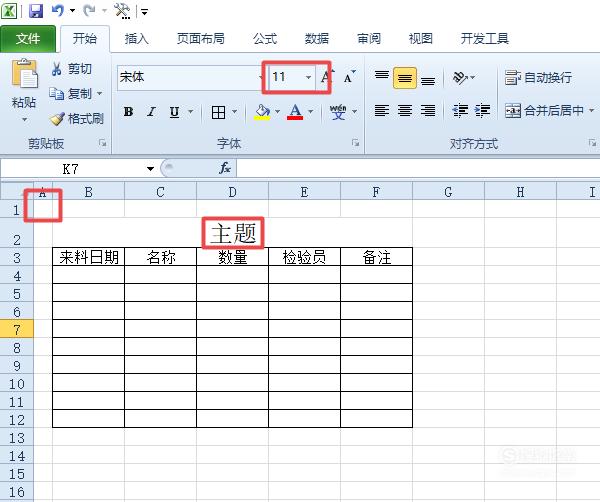Toggle the highlighted middle vertical align icon
The width and height of the screenshot is (600, 502).
(405, 78)
